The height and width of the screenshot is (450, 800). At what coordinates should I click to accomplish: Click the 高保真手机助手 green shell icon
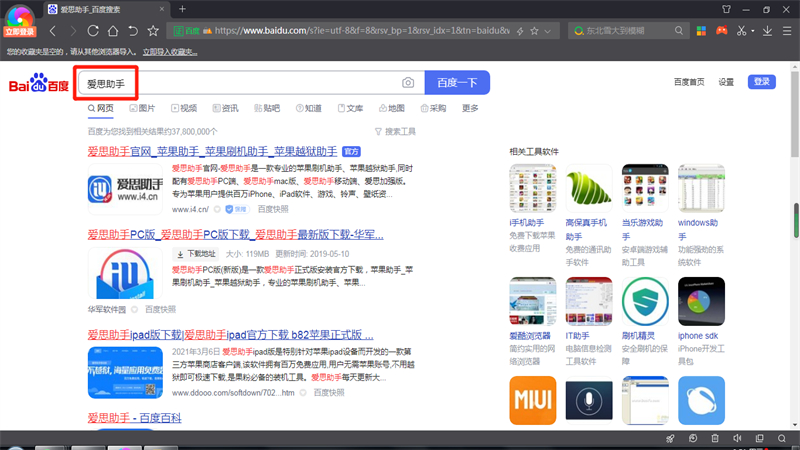point(589,188)
